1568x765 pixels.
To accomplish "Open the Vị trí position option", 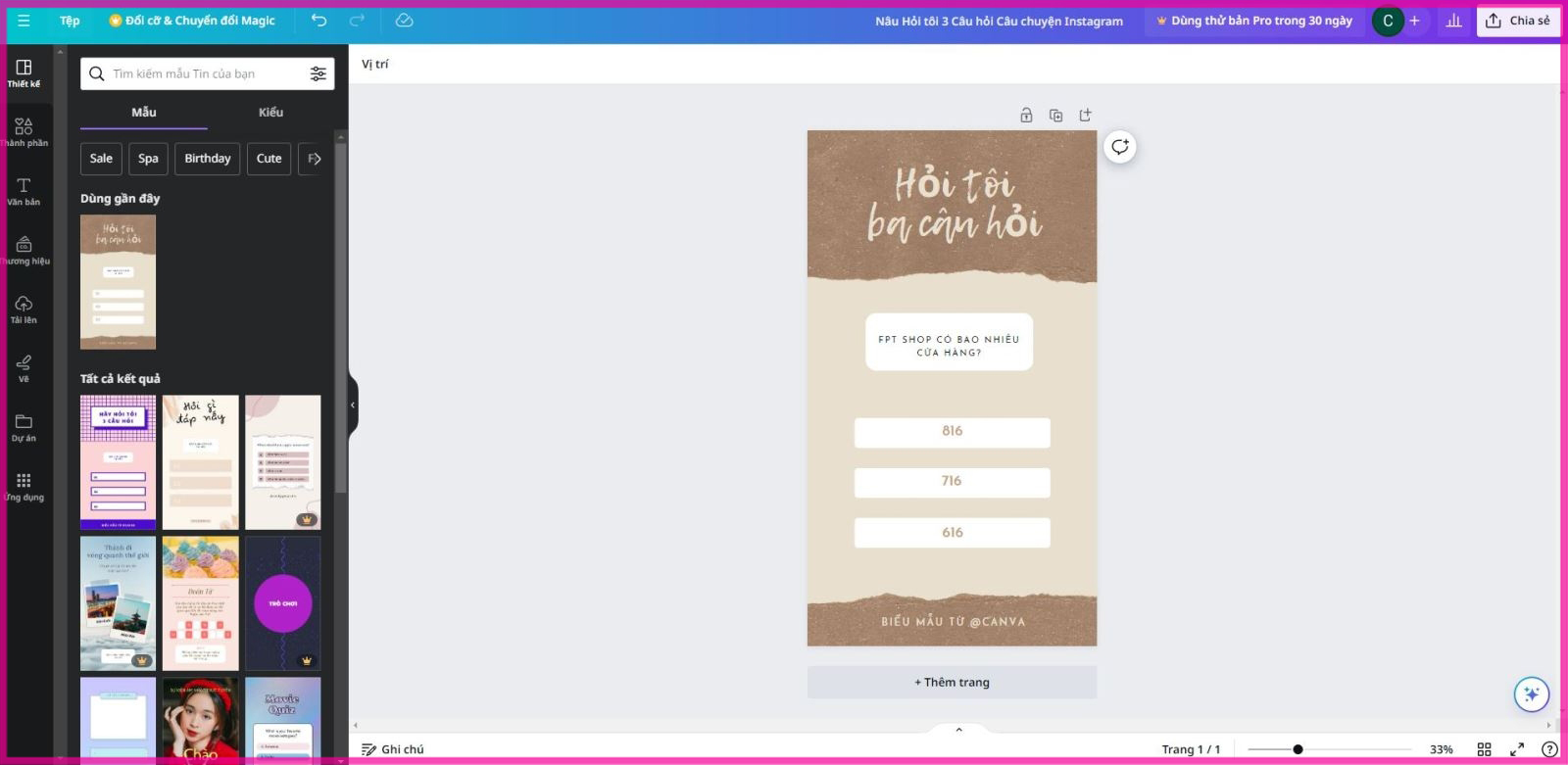I will (x=374, y=65).
